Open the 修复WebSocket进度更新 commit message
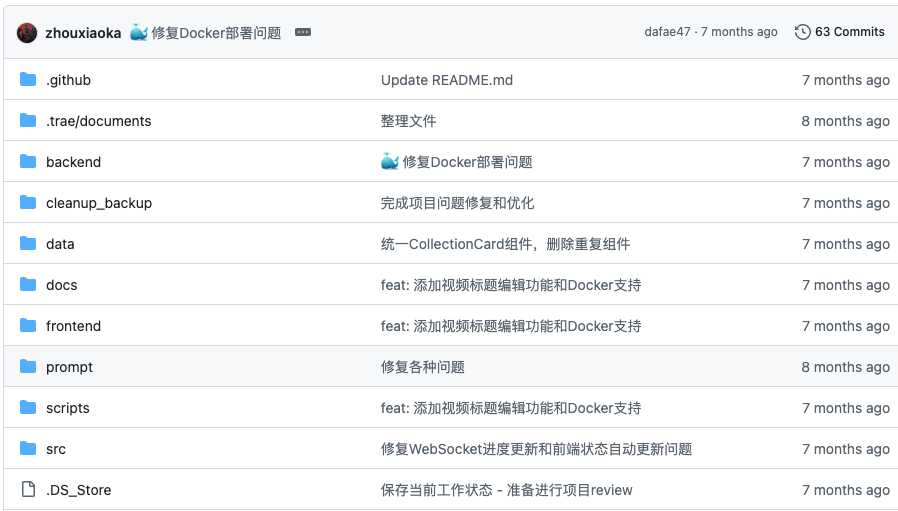This screenshot has width=898, height=511. coord(536,449)
